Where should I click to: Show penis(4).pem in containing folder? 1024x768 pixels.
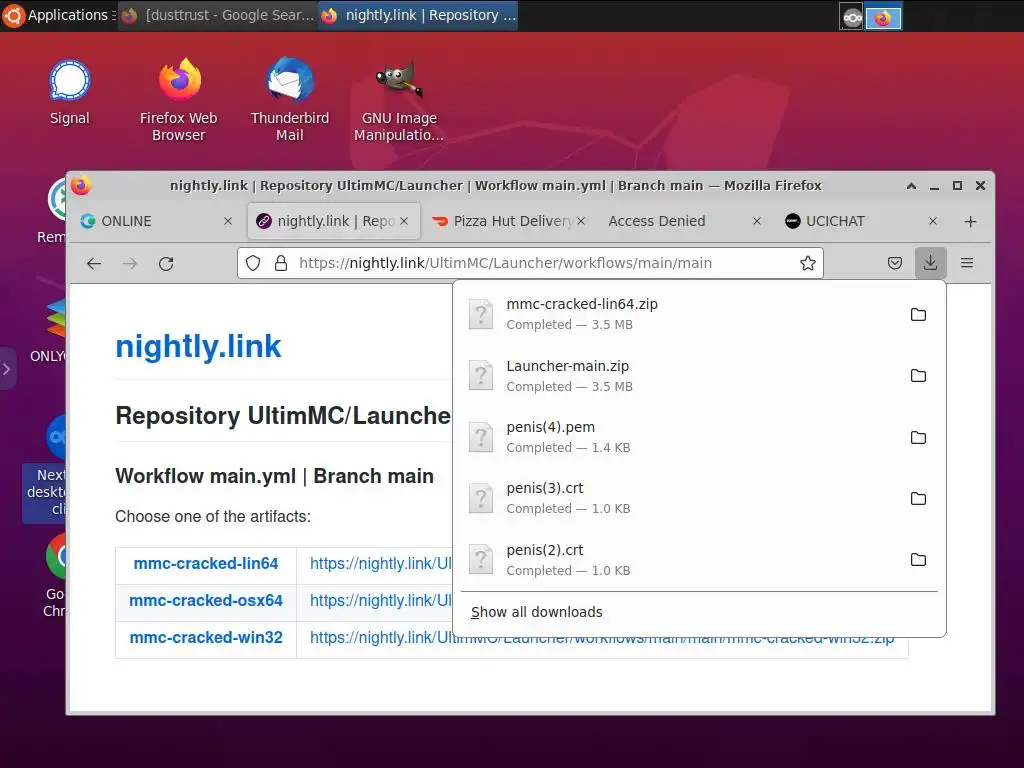[918, 437]
